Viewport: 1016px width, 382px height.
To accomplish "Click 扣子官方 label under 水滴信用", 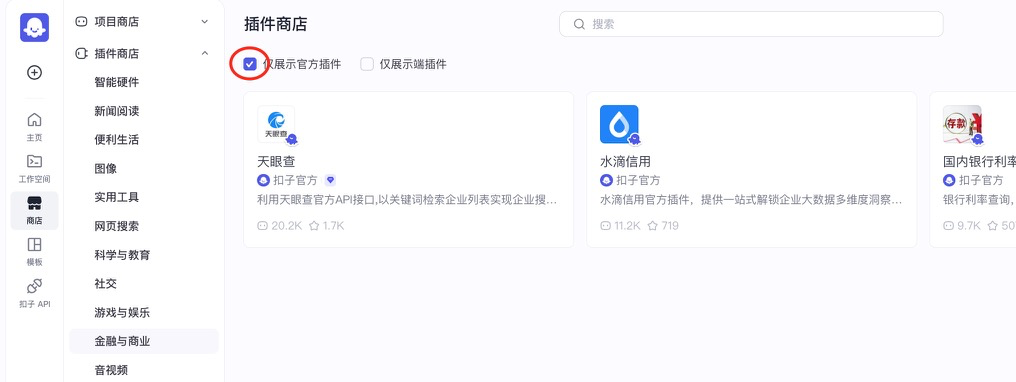I will pos(638,180).
